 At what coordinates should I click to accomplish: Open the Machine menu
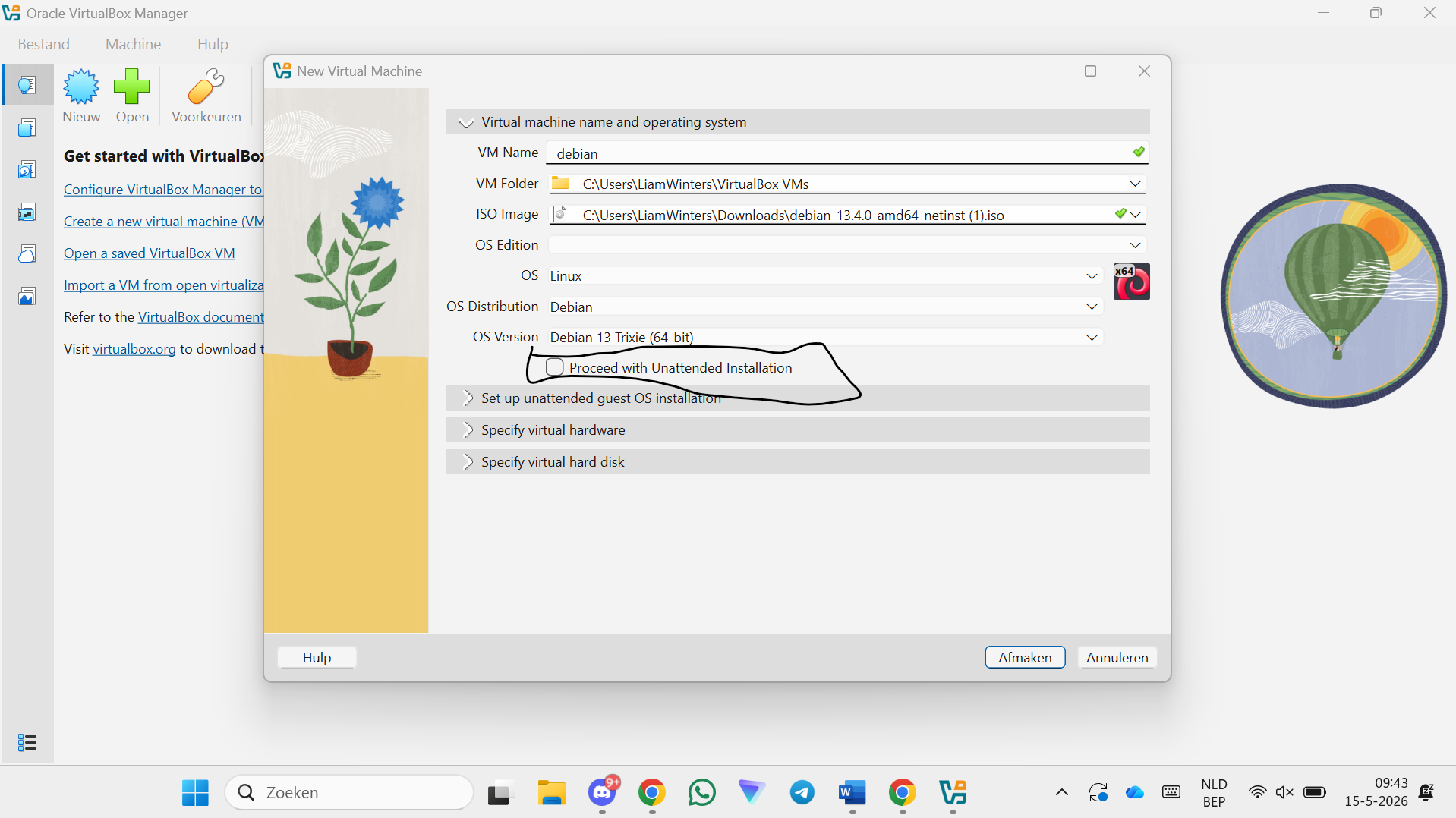tap(134, 44)
